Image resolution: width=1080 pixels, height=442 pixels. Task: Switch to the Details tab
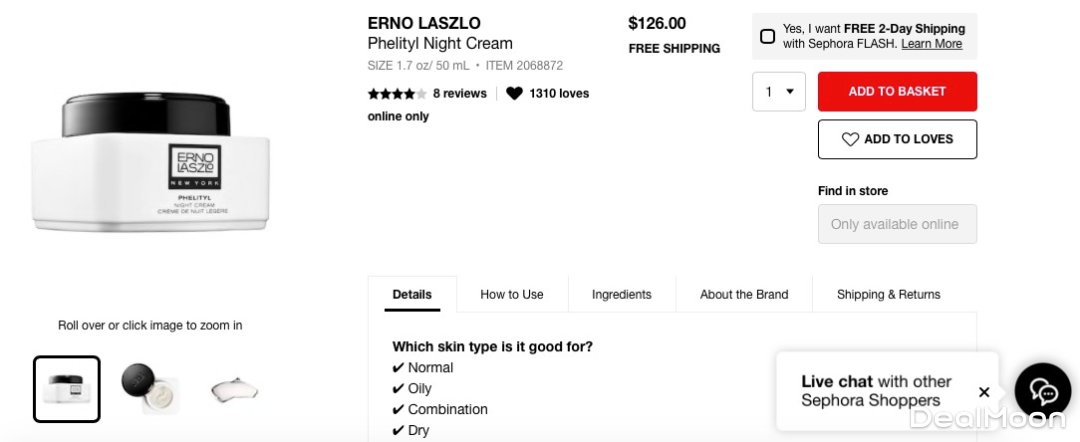tap(412, 295)
